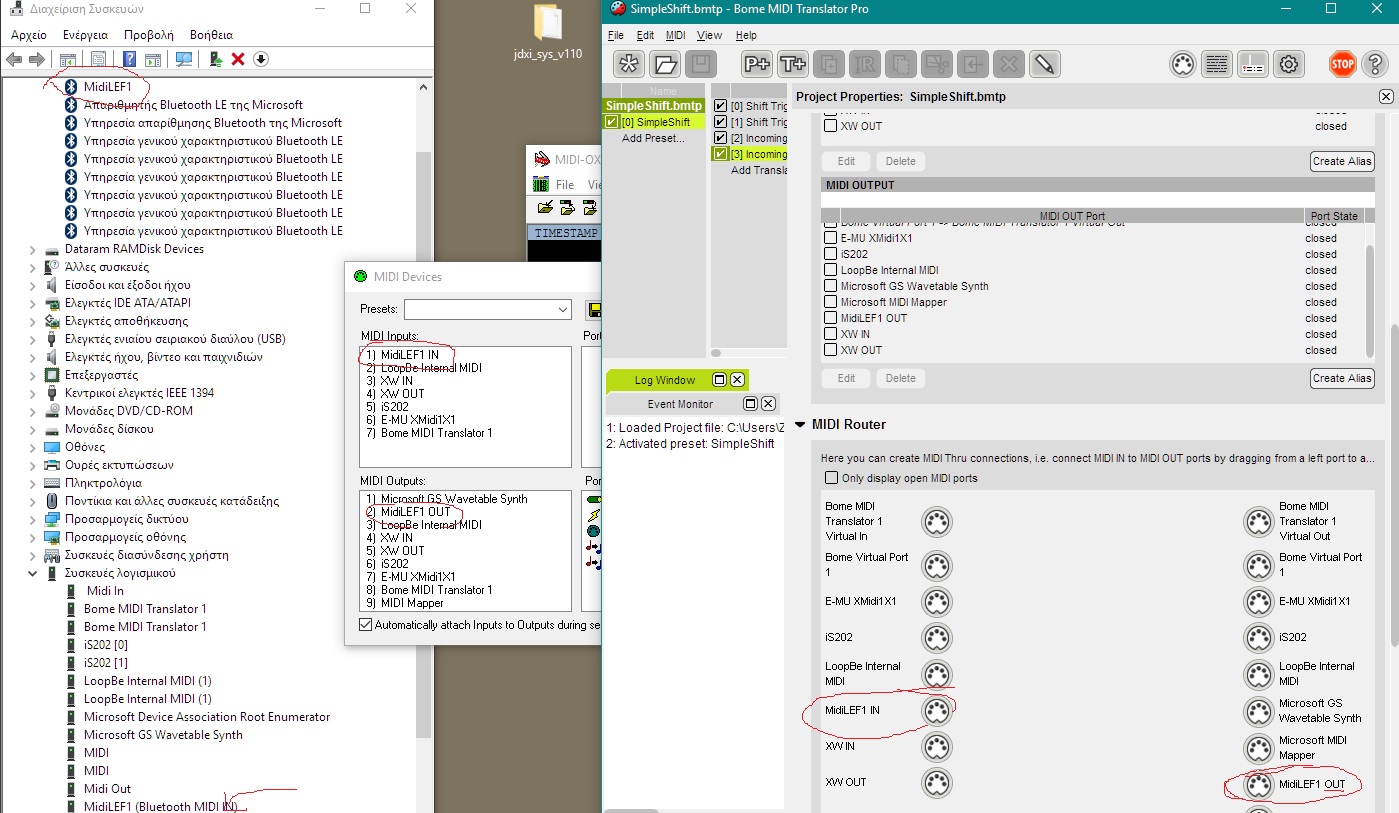The height and width of the screenshot is (813, 1399).
Task: Expand the Μονάδες δίσκου node
Action: [x=32, y=429]
